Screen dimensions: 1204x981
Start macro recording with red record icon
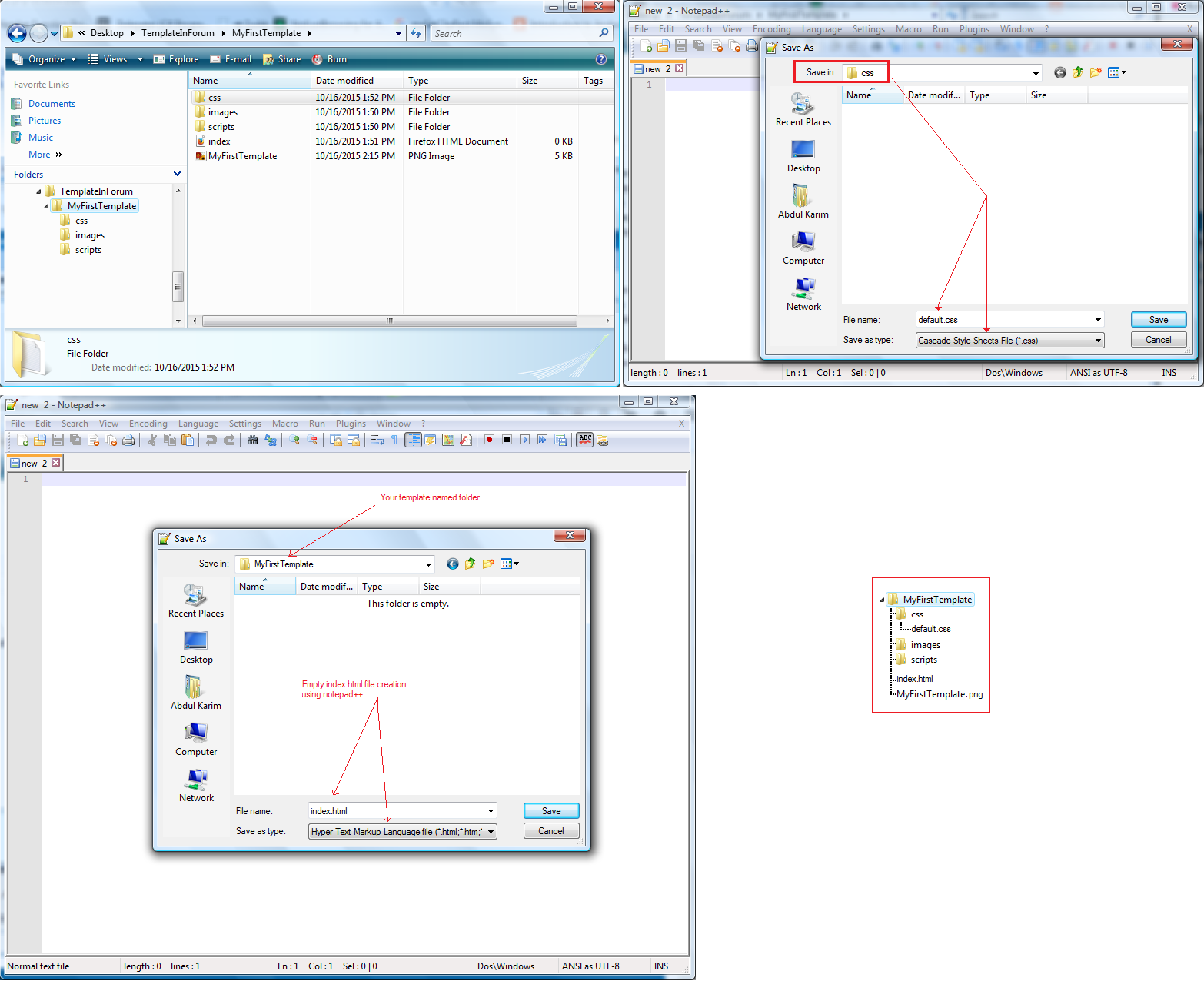coord(489,440)
